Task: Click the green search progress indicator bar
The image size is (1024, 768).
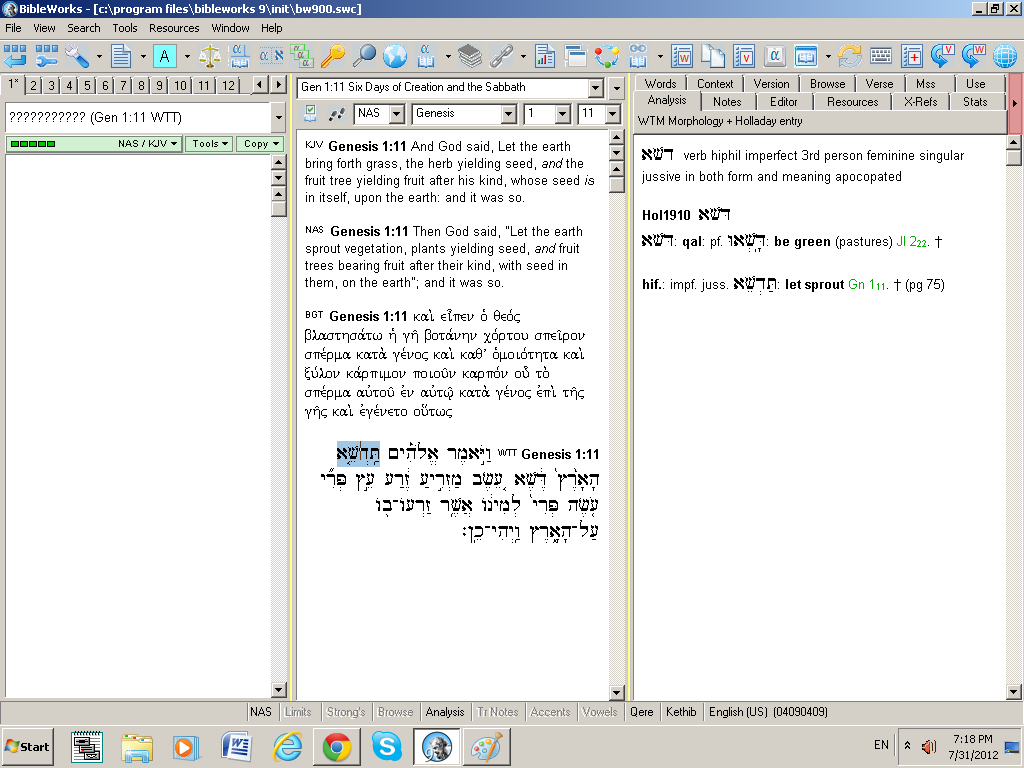Action: (33, 144)
